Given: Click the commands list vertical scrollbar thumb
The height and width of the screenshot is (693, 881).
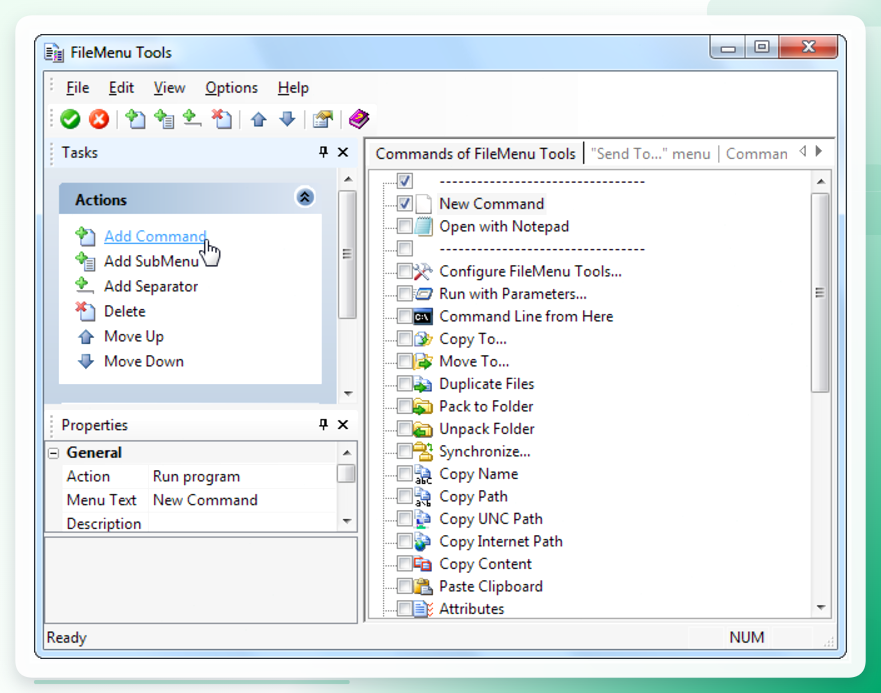Looking at the screenshot, I should (x=820, y=292).
